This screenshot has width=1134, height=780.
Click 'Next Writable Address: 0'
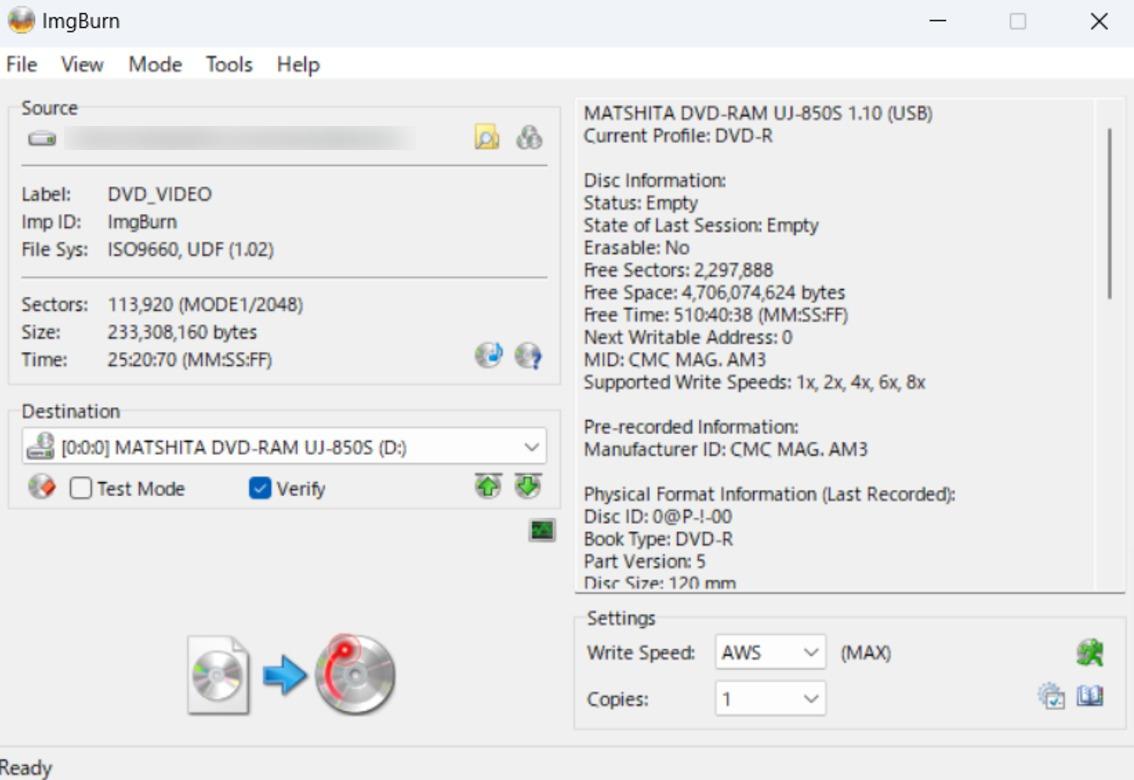688,338
